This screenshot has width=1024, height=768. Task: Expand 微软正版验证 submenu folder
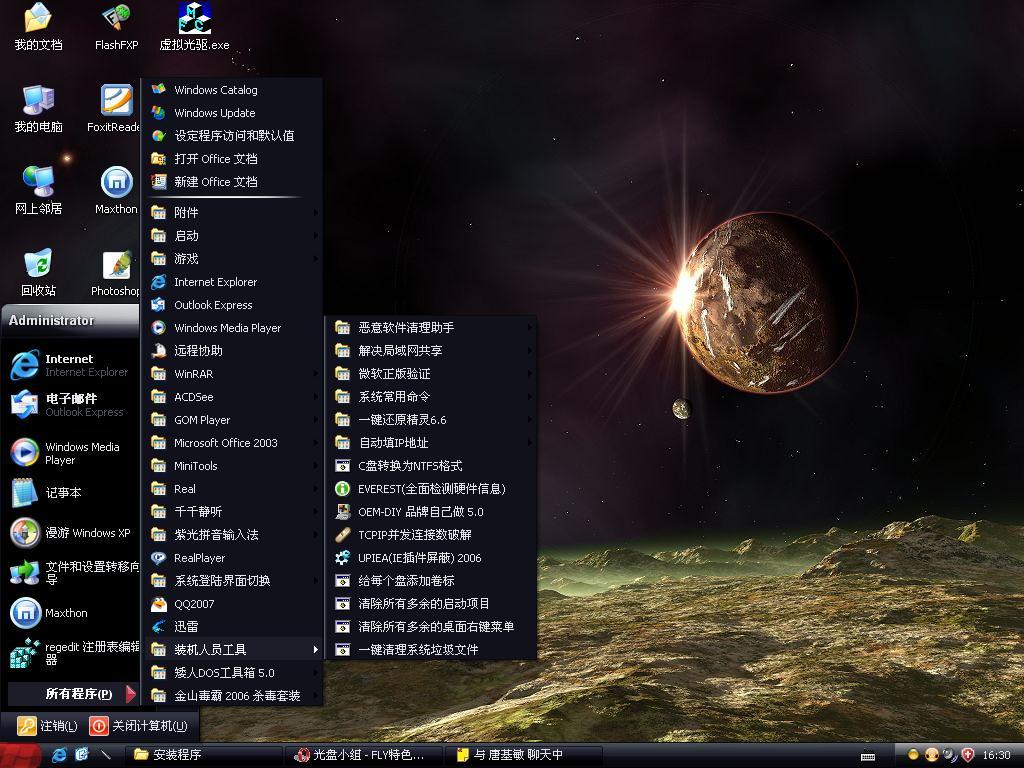[431, 374]
